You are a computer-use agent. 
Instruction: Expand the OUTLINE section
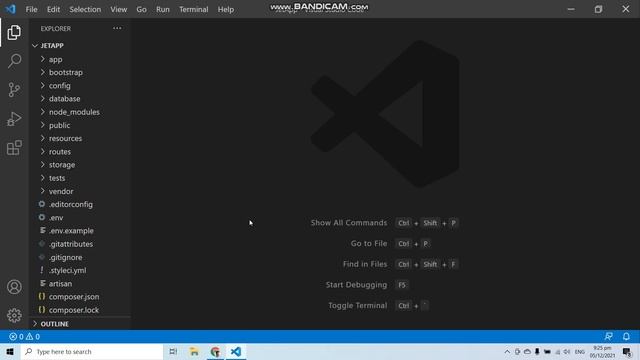pyautogui.click(x=81, y=324)
